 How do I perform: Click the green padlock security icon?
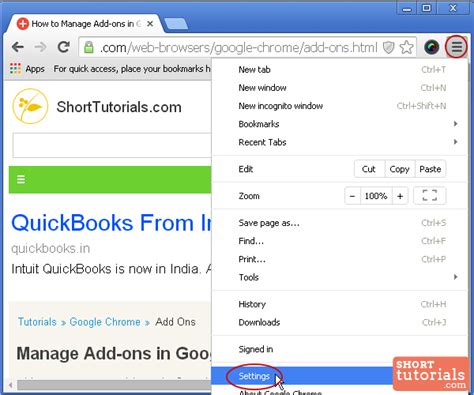[x=89, y=47]
